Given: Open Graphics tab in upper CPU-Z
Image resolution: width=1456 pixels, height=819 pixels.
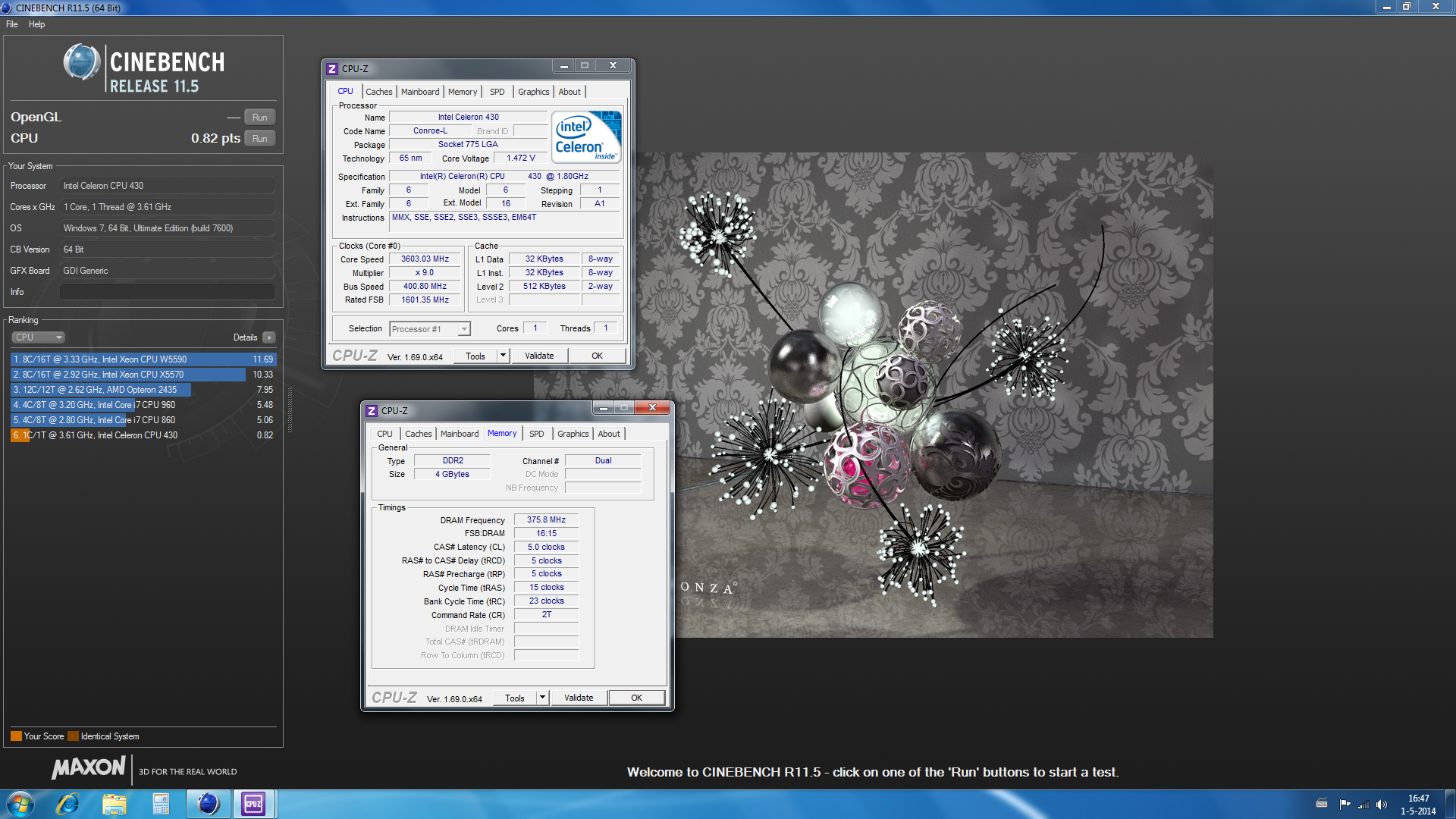Looking at the screenshot, I should pyautogui.click(x=534, y=92).
